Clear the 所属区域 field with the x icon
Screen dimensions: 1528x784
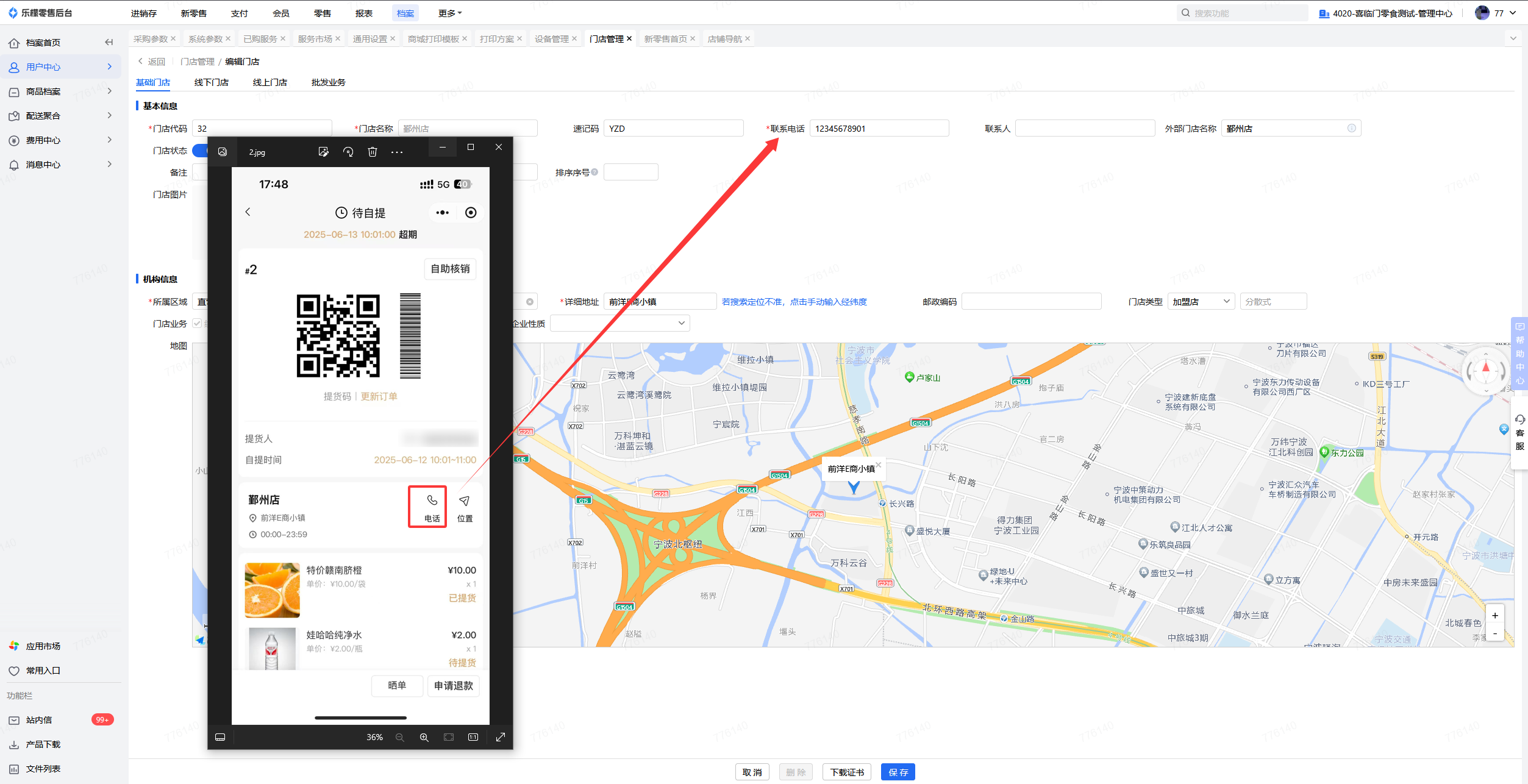click(x=530, y=302)
